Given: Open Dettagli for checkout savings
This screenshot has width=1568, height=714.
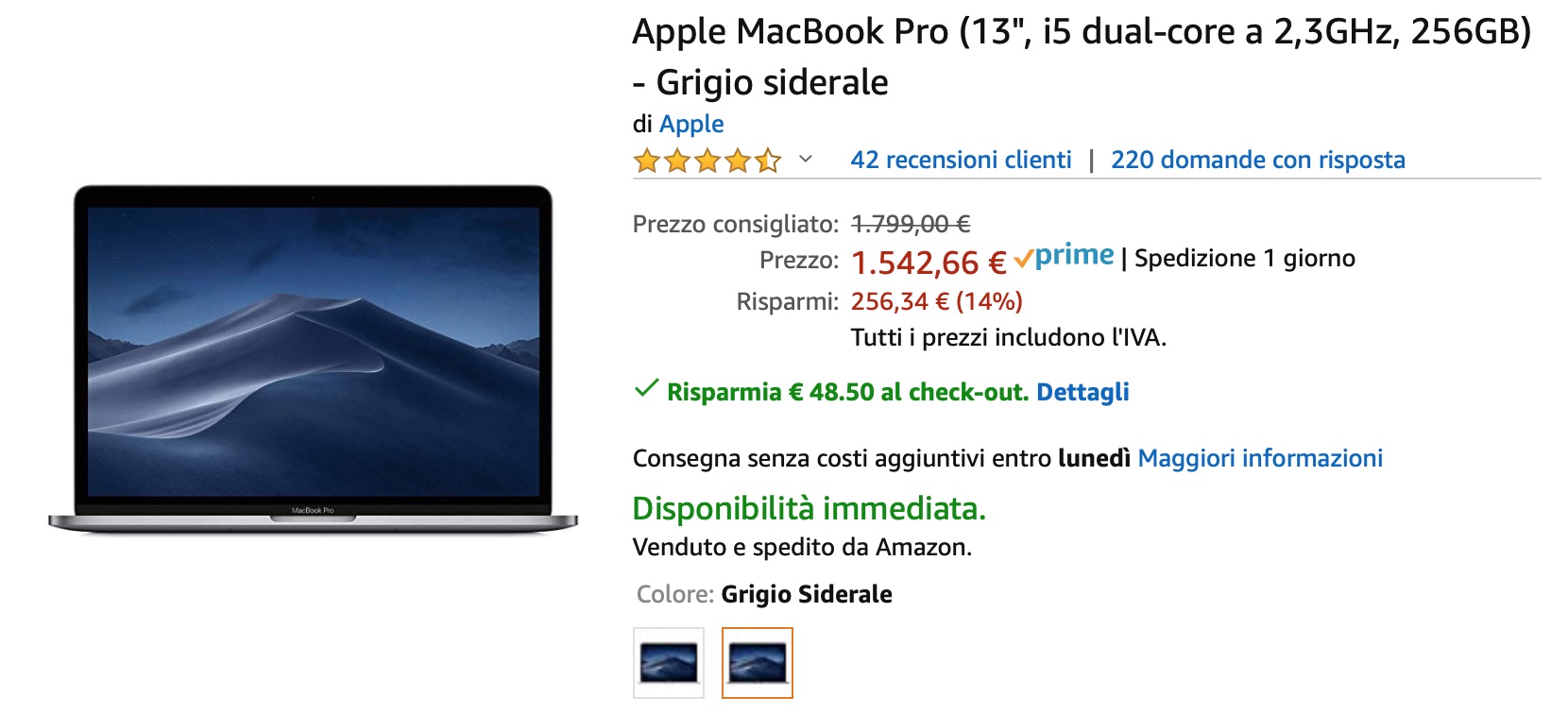Looking at the screenshot, I should [1082, 392].
